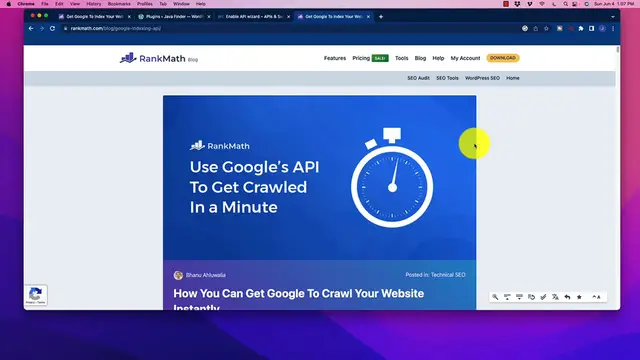Expand the tab search dropdown arrow
The width and height of the screenshot is (640, 360).
coord(613,17)
